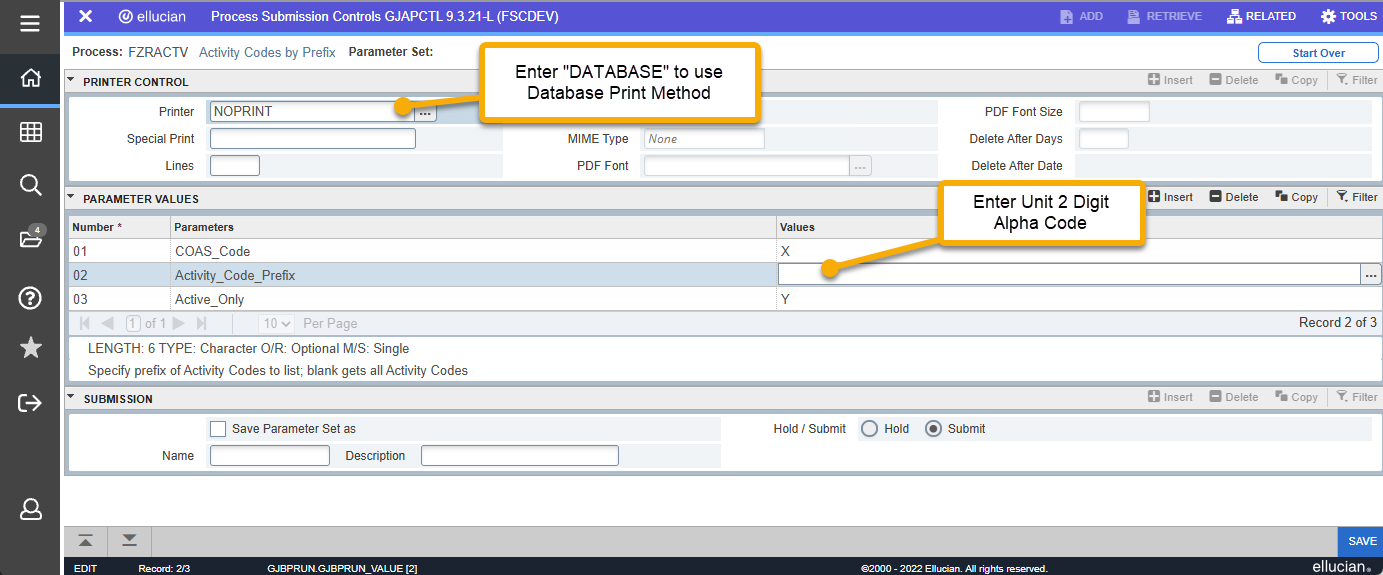Viewport: 1383px width, 575px height.
Task: Open the Printer lookup ellipsis button
Action: pos(426,113)
